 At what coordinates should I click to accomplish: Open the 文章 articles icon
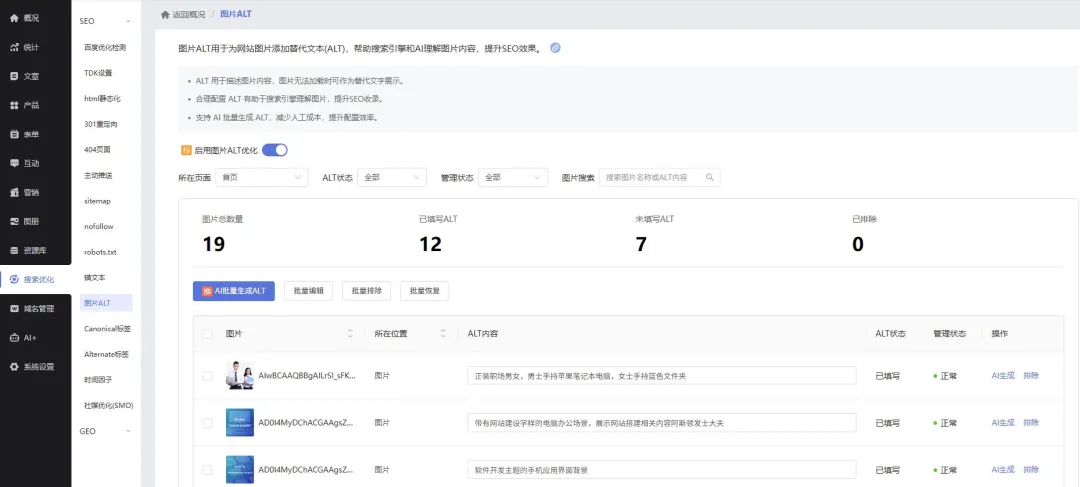pos(14,76)
